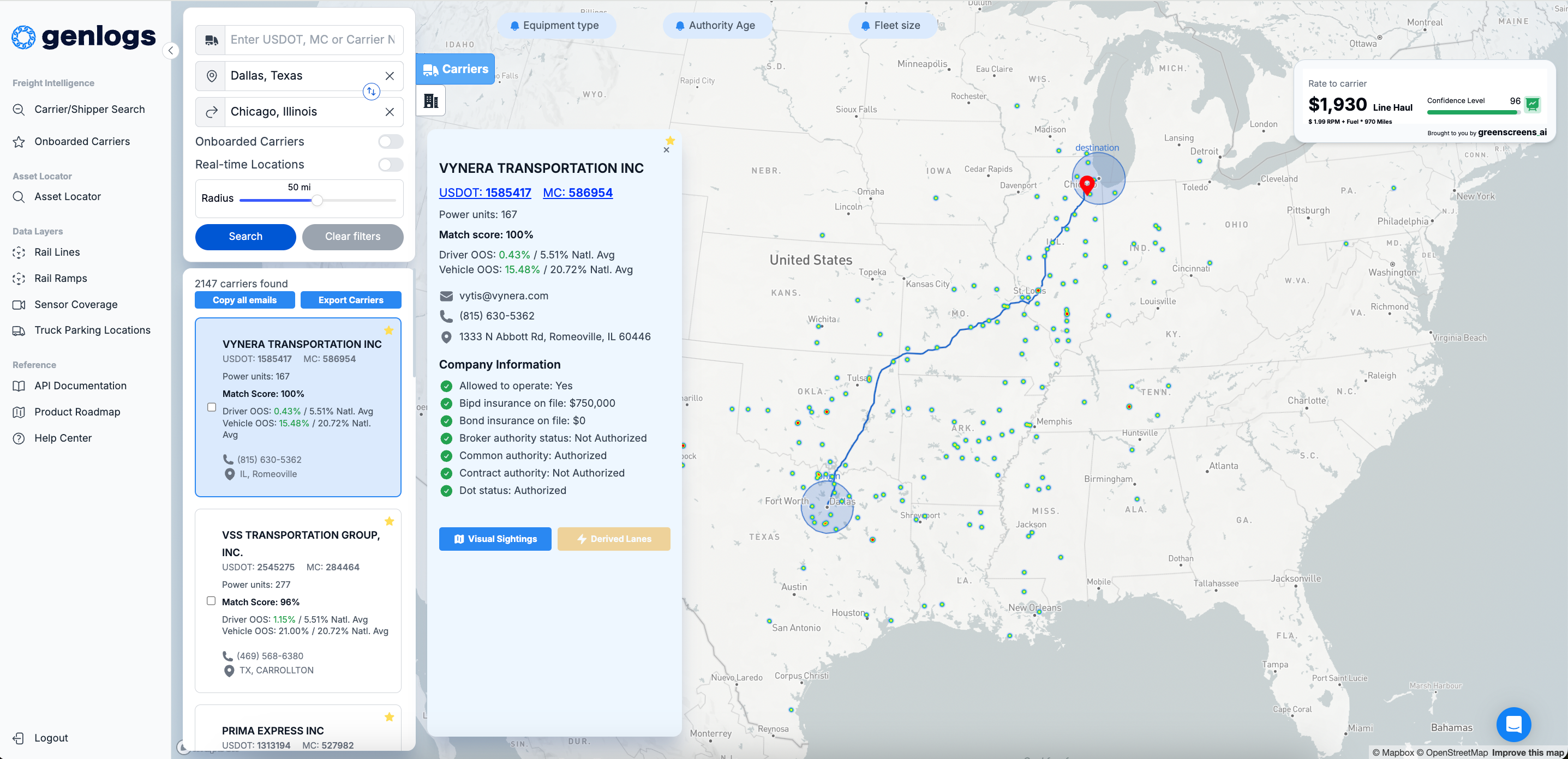Select the building facilities tab icon
This screenshot has height=759, width=1568.
coord(431,101)
